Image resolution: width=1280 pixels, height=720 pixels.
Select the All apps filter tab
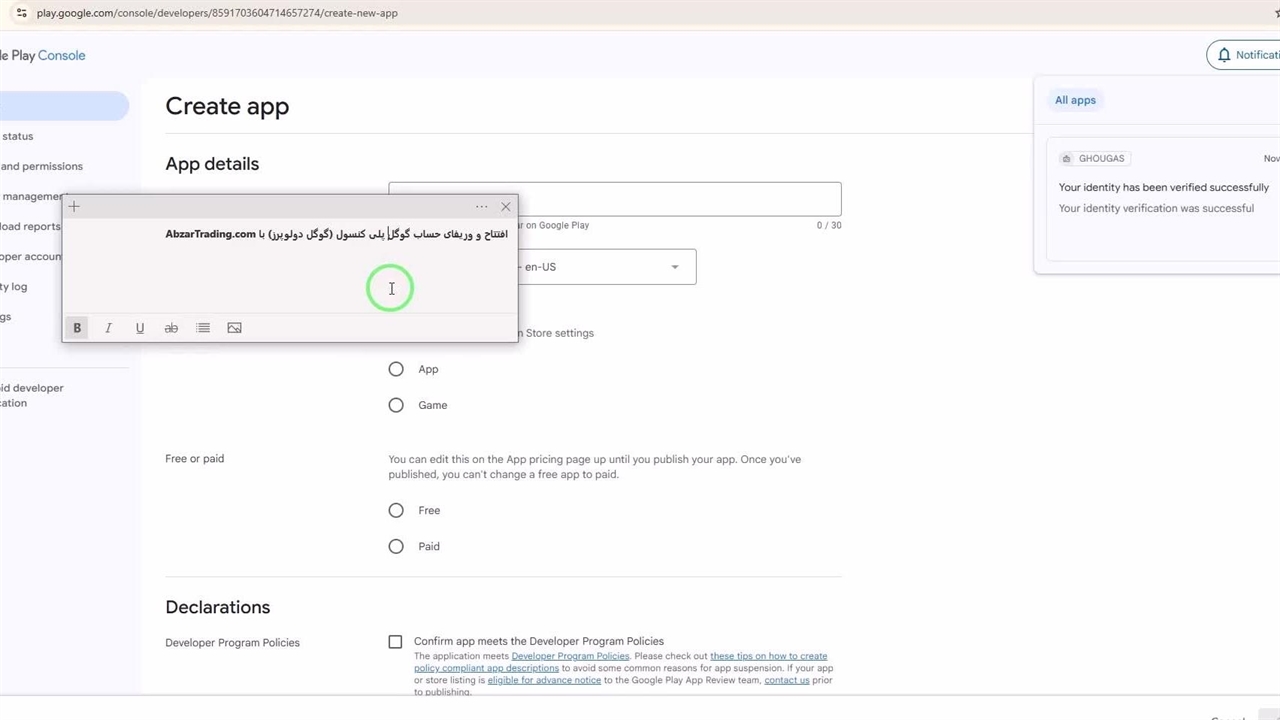coord(1075,100)
